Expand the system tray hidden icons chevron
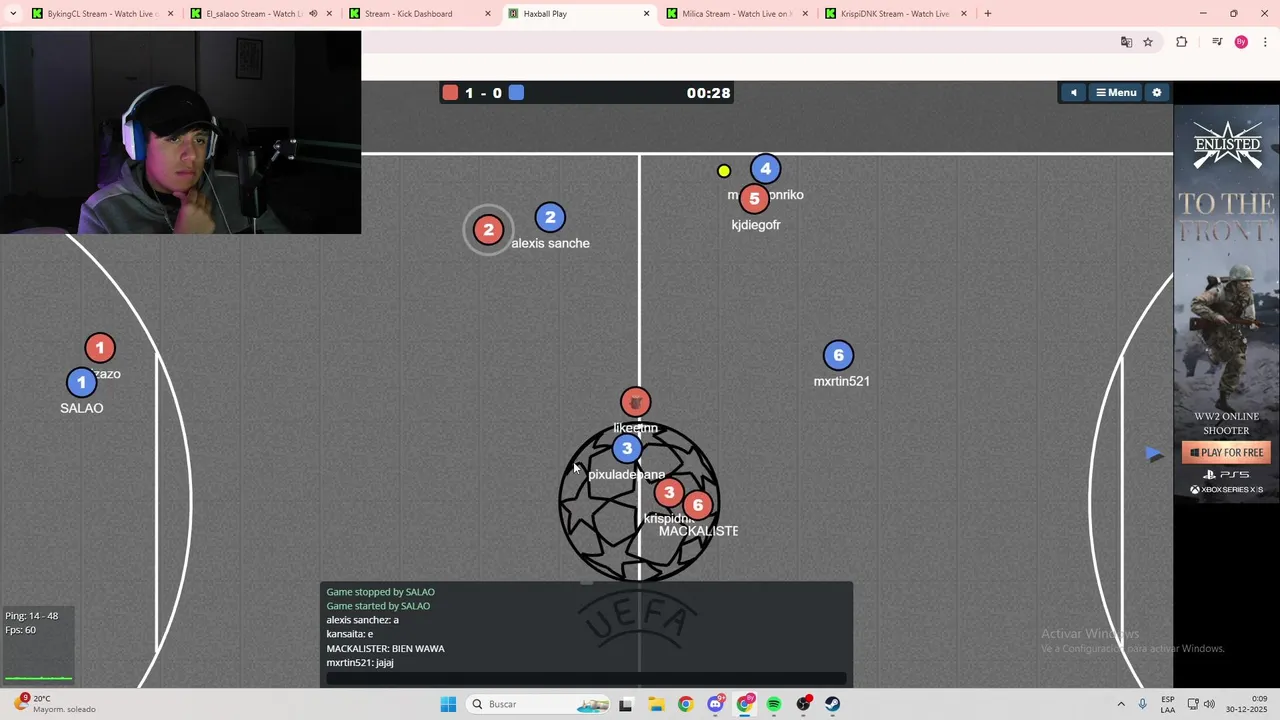Image resolution: width=1280 pixels, height=720 pixels. 1121,704
